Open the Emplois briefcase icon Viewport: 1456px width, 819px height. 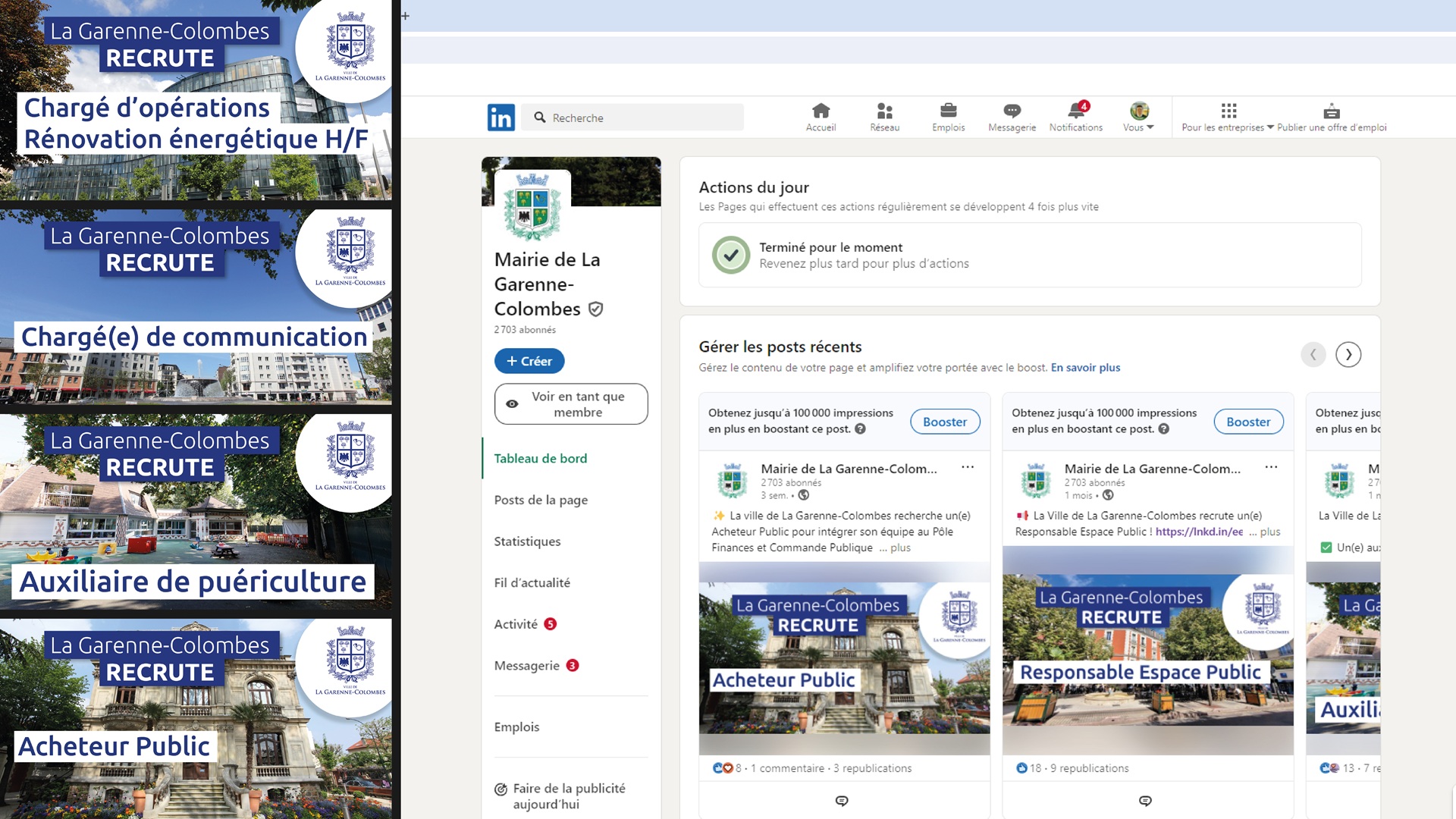948,111
